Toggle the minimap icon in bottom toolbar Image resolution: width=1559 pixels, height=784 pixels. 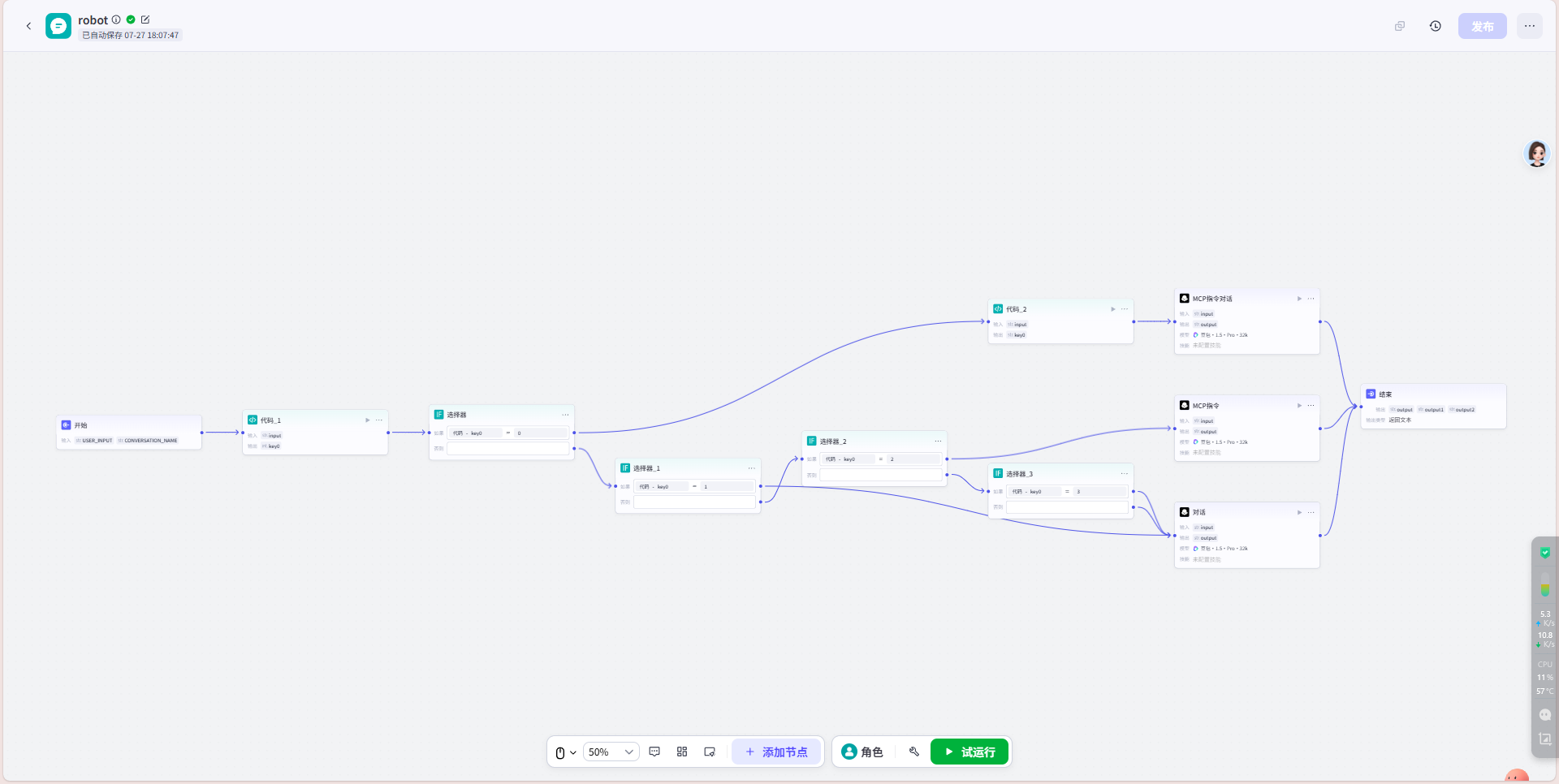pos(710,752)
